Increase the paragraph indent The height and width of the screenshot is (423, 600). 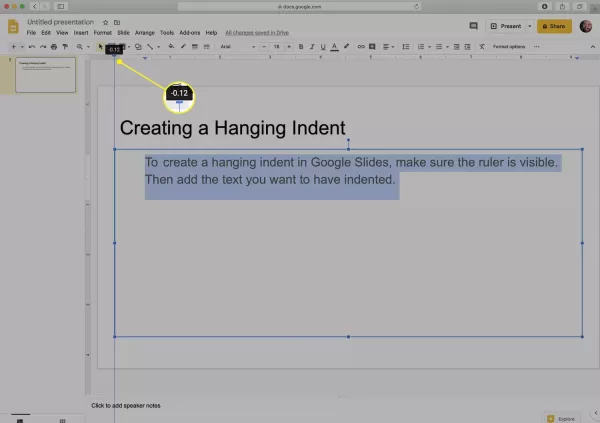[468, 47]
